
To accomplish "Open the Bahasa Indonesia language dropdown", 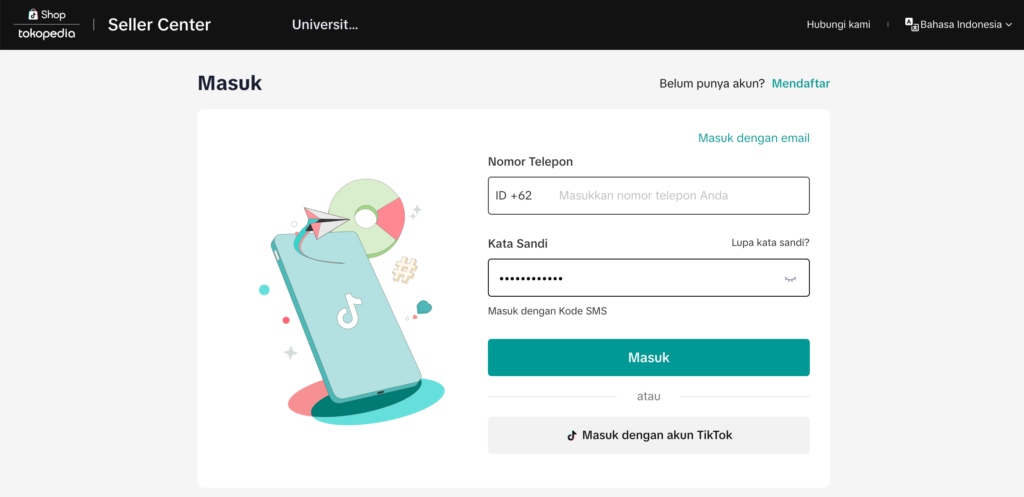I will 959,25.
